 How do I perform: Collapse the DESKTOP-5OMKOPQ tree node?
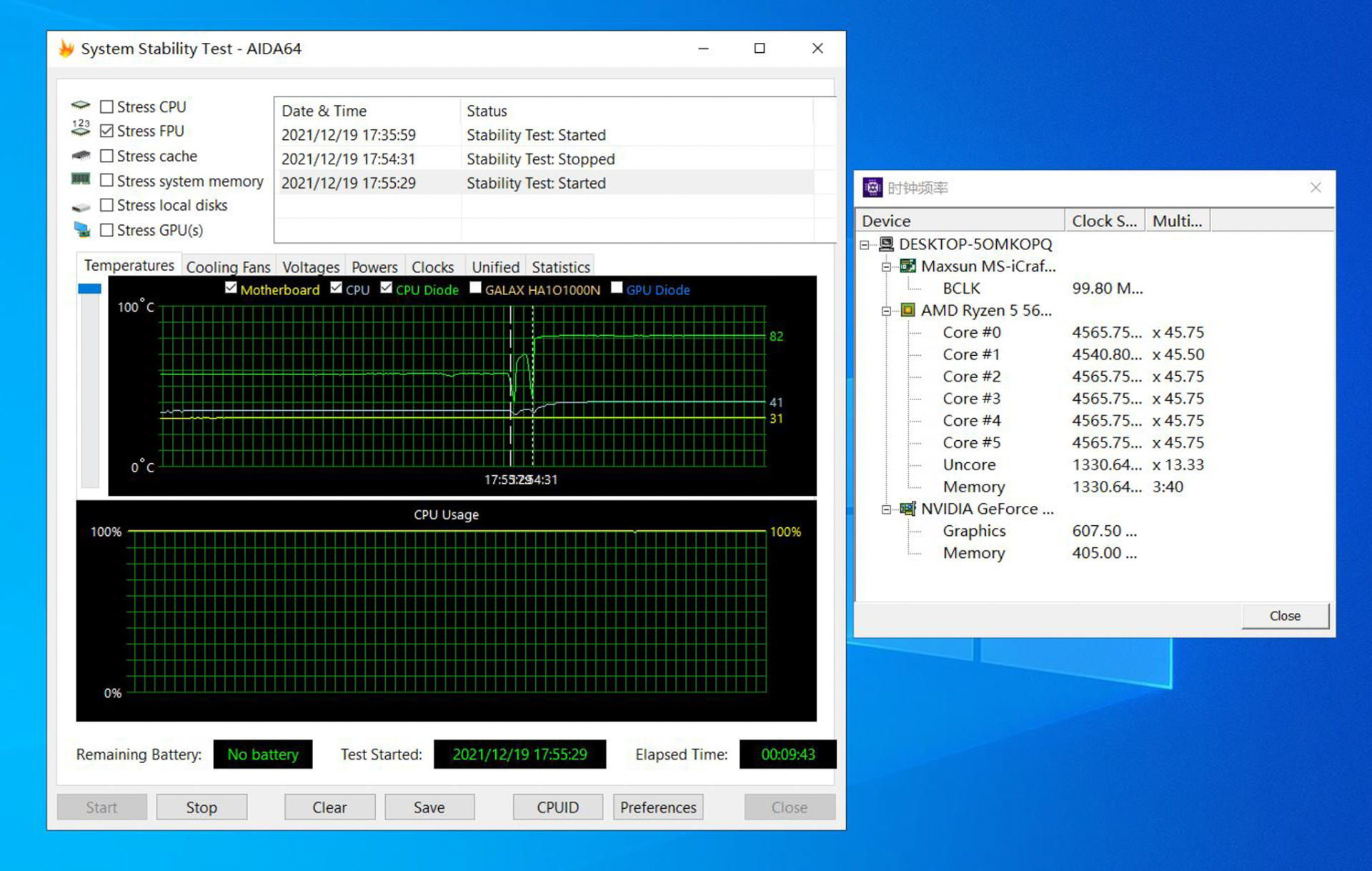tap(865, 244)
